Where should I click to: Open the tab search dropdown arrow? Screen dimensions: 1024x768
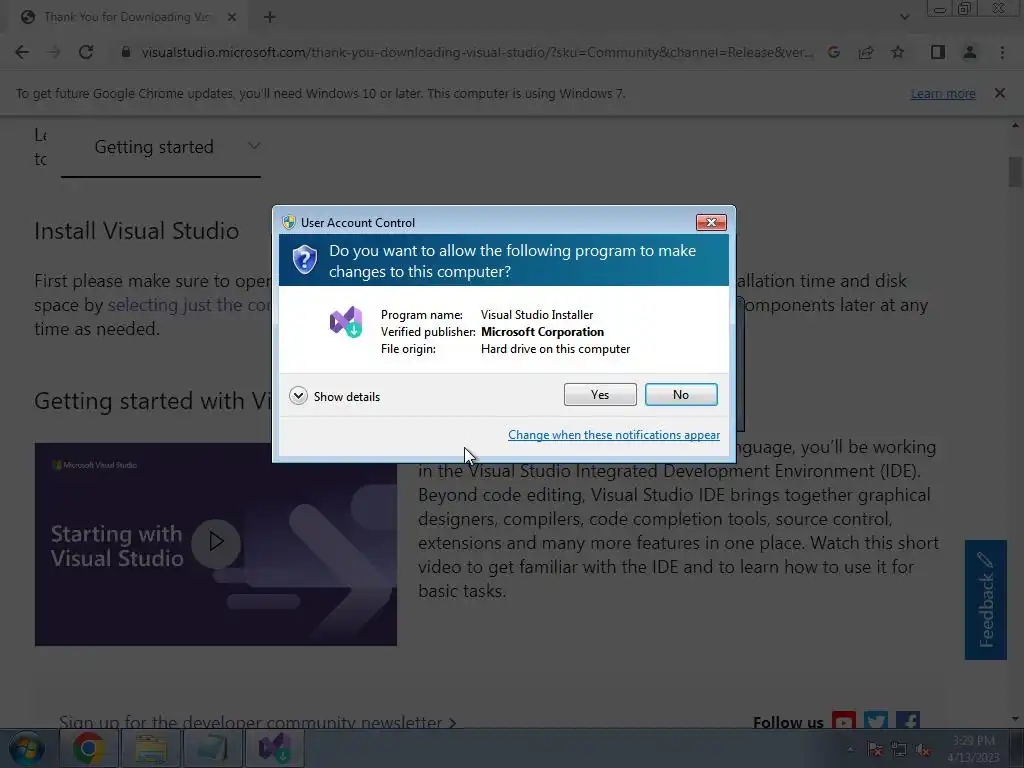[904, 17]
